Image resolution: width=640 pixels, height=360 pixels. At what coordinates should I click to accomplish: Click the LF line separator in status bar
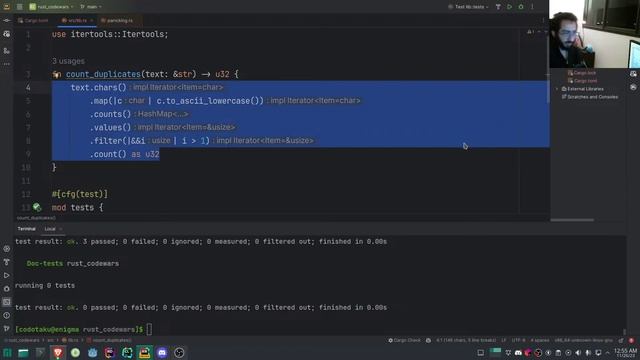pos(504,340)
